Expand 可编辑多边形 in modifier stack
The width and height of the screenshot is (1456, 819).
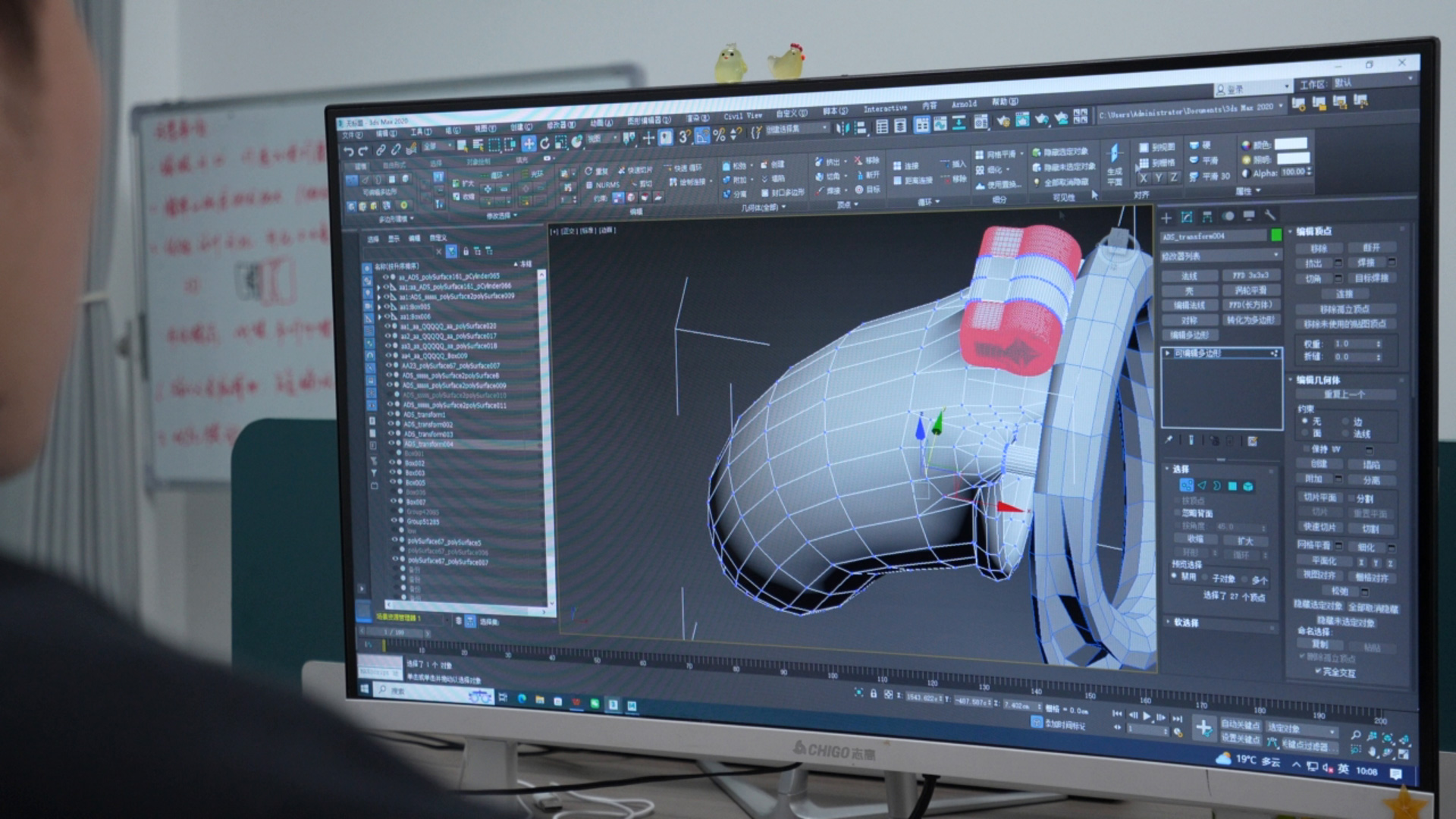[1168, 353]
